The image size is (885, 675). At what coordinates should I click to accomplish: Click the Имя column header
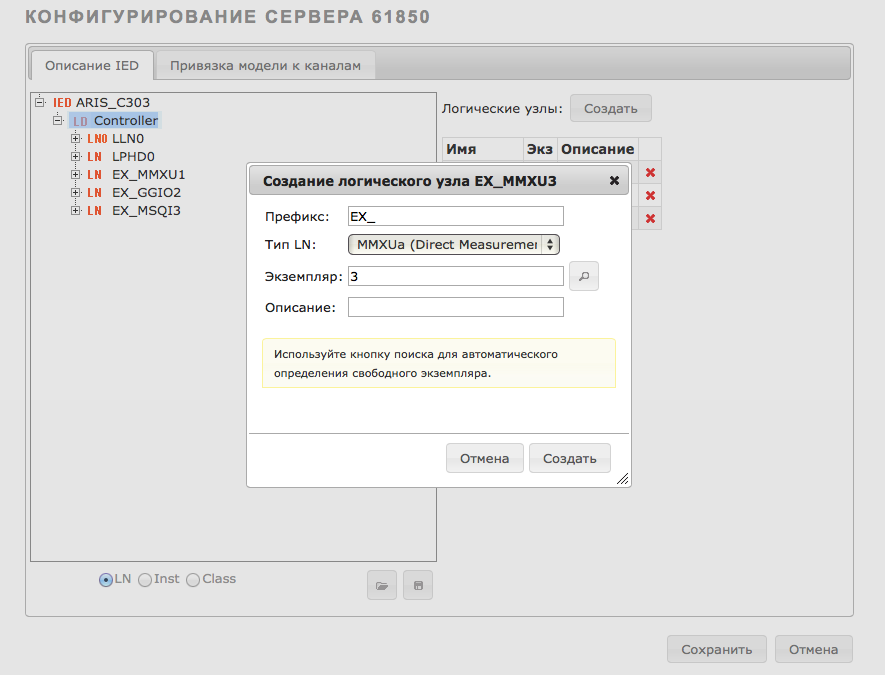tap(483, 149)
